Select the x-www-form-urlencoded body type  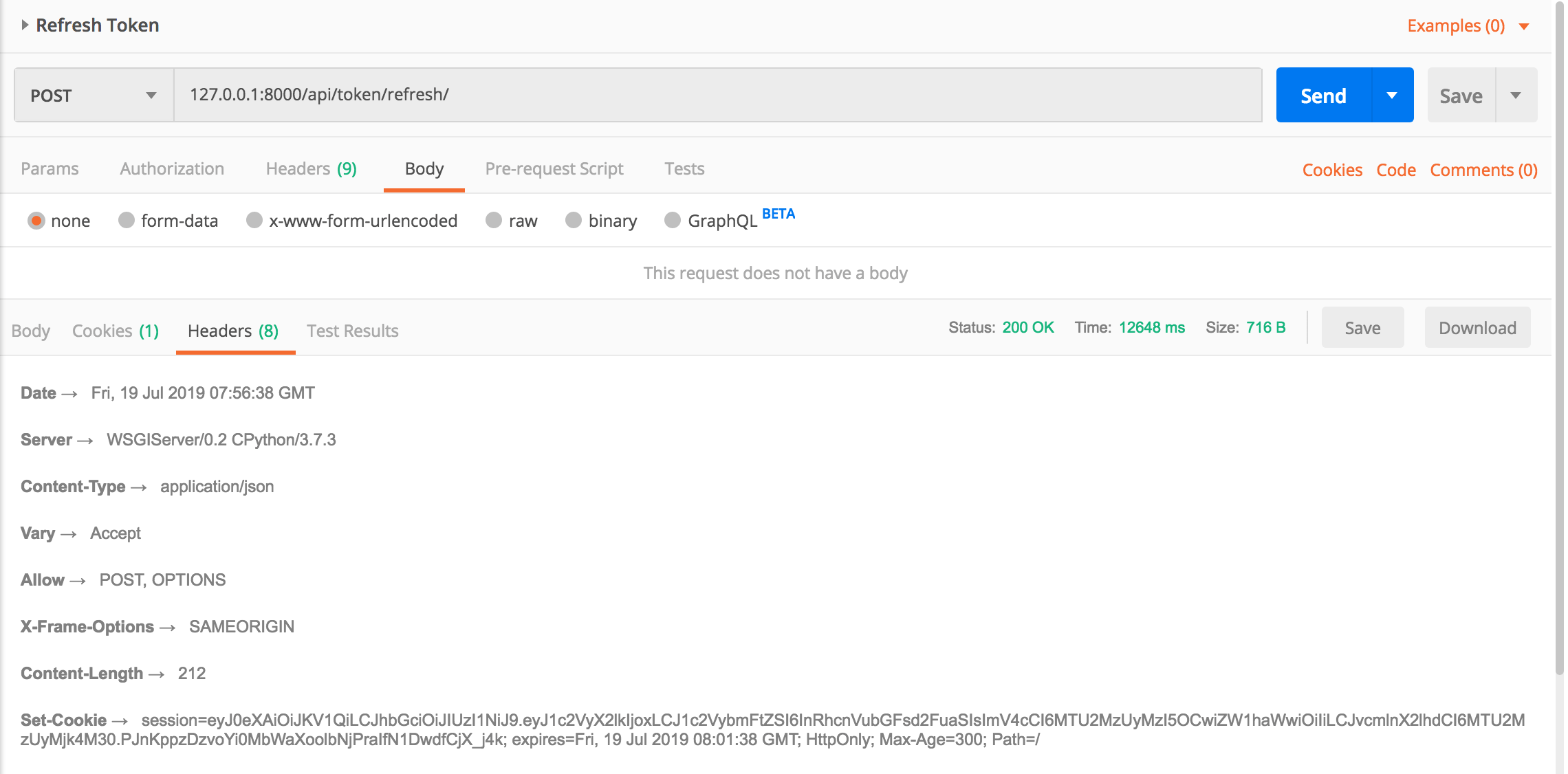pyautogui.click(x=254, y=220)
